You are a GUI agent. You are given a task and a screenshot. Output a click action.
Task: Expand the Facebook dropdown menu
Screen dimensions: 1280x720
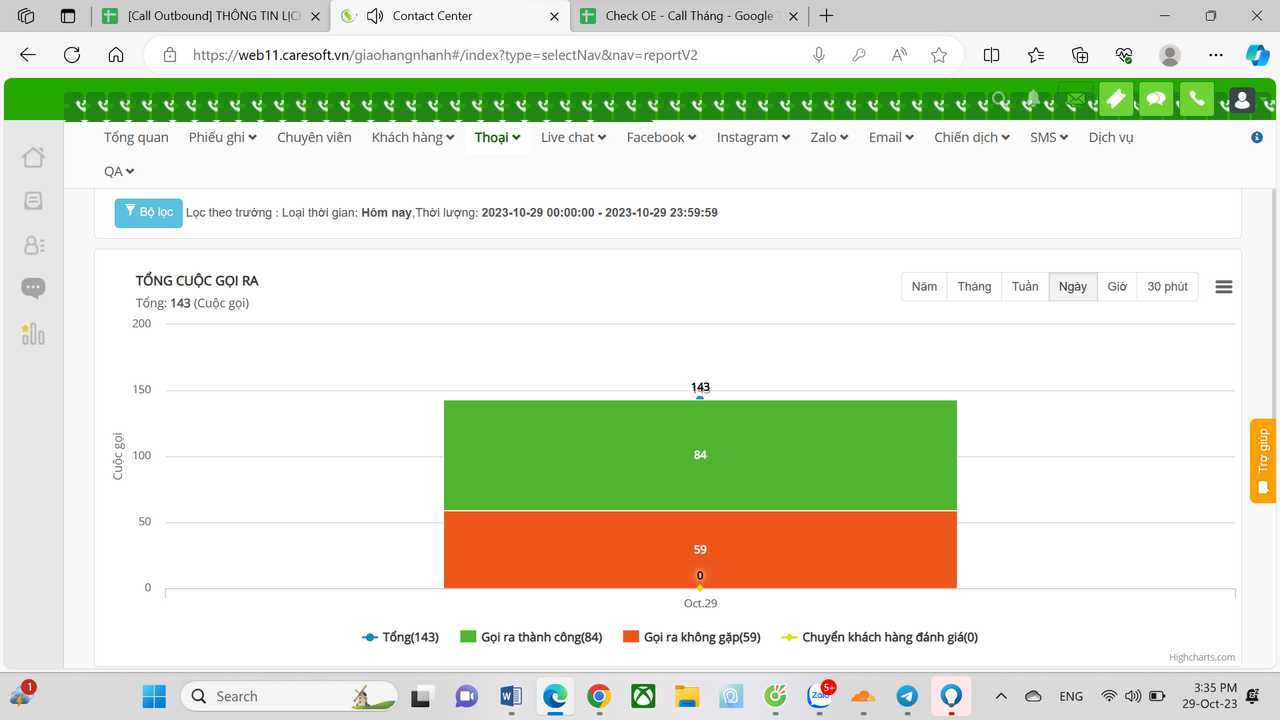click(x=662, y=137)
